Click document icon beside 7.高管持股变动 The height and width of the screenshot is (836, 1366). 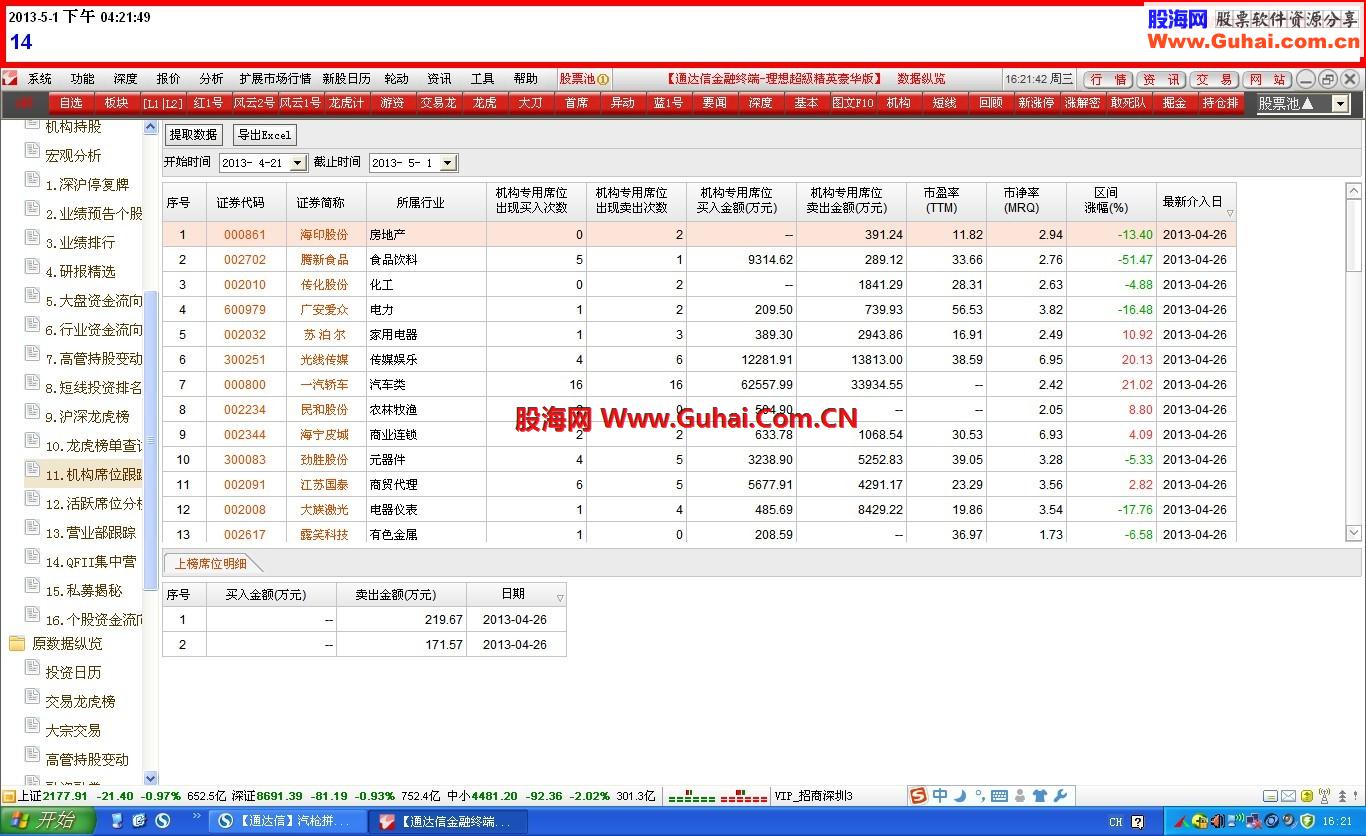[x=31, y=353]
